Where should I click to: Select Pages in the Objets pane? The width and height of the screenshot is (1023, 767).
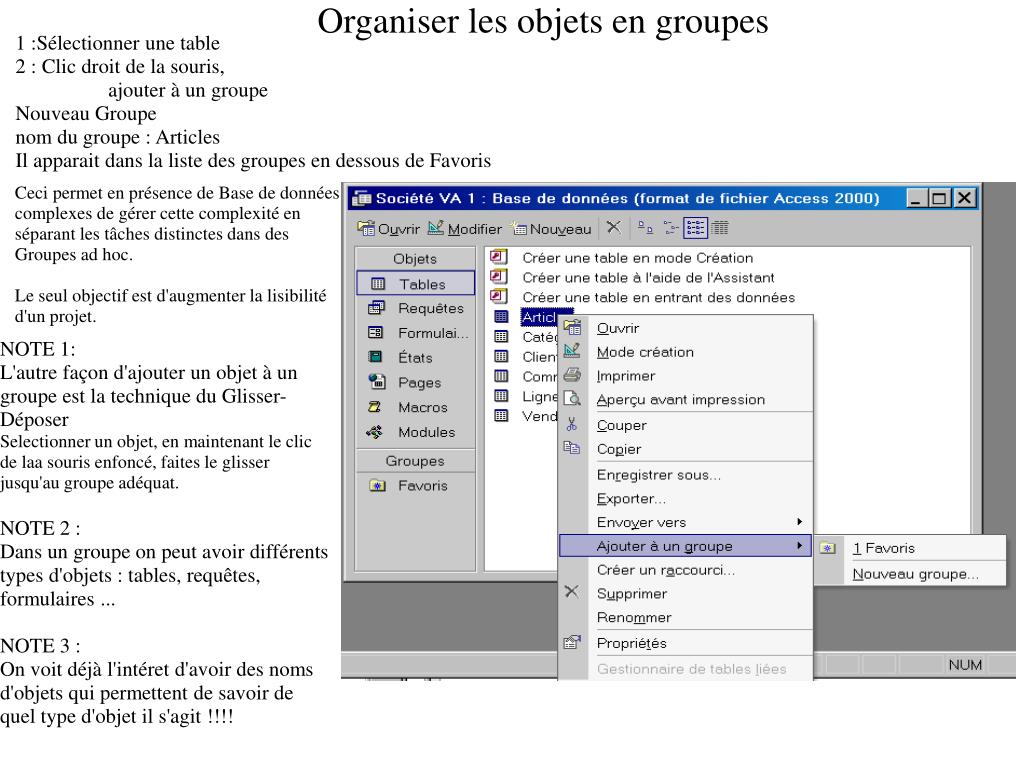(416, 382)
